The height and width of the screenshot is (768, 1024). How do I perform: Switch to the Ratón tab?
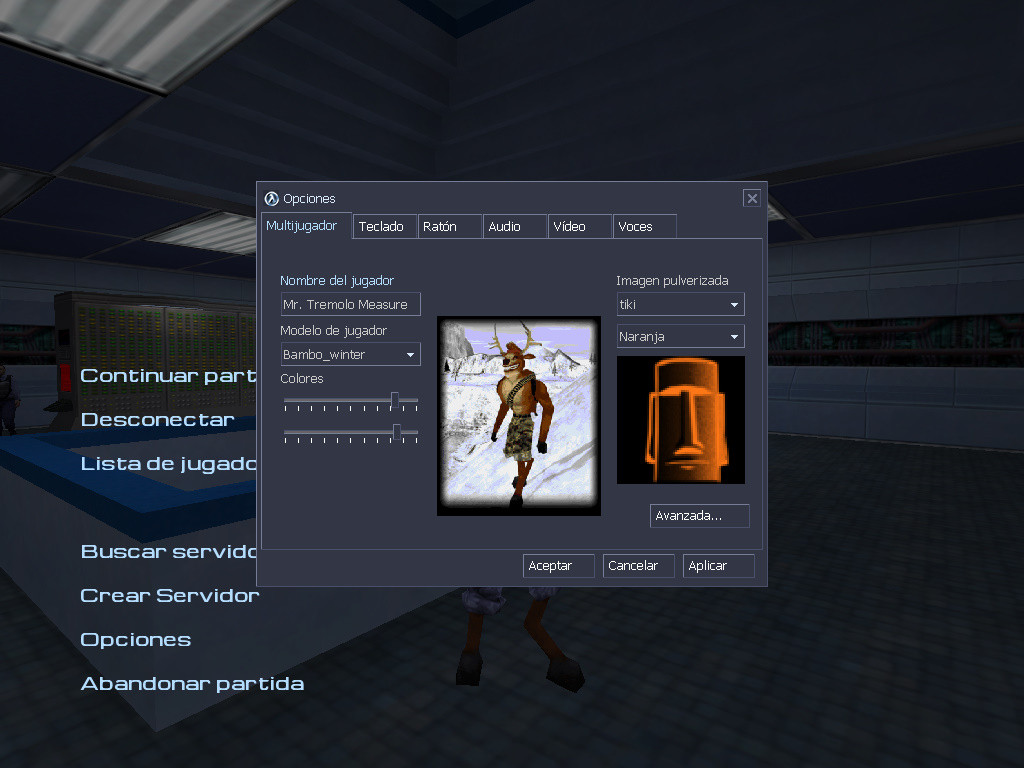448,226
